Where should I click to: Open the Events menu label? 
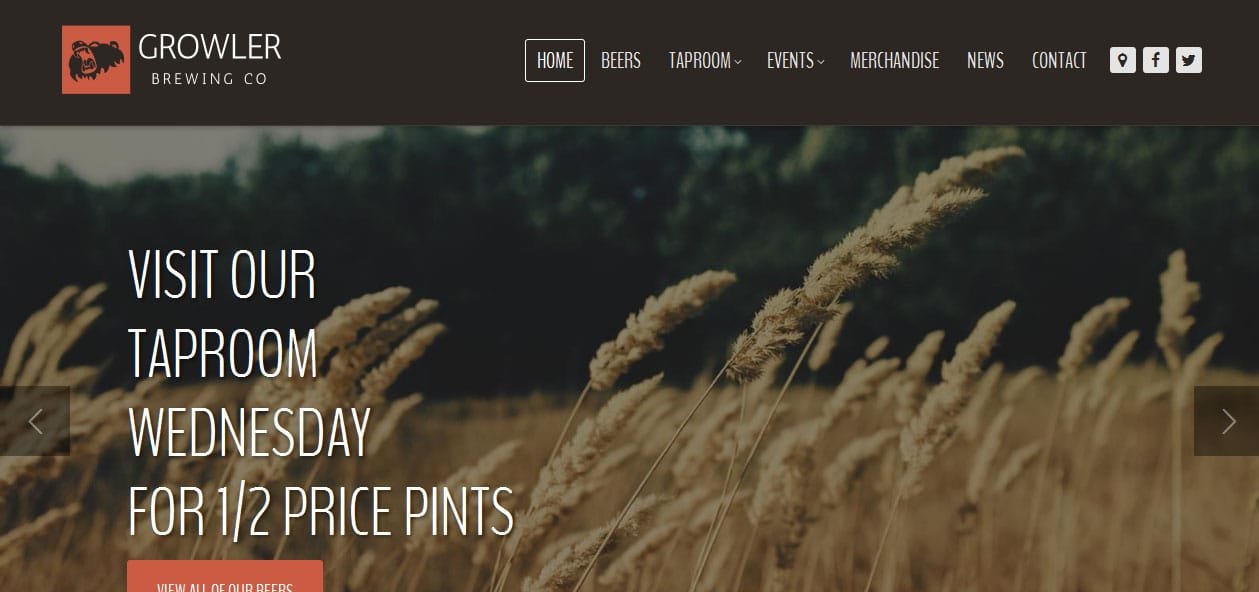[x=790, y=61]
